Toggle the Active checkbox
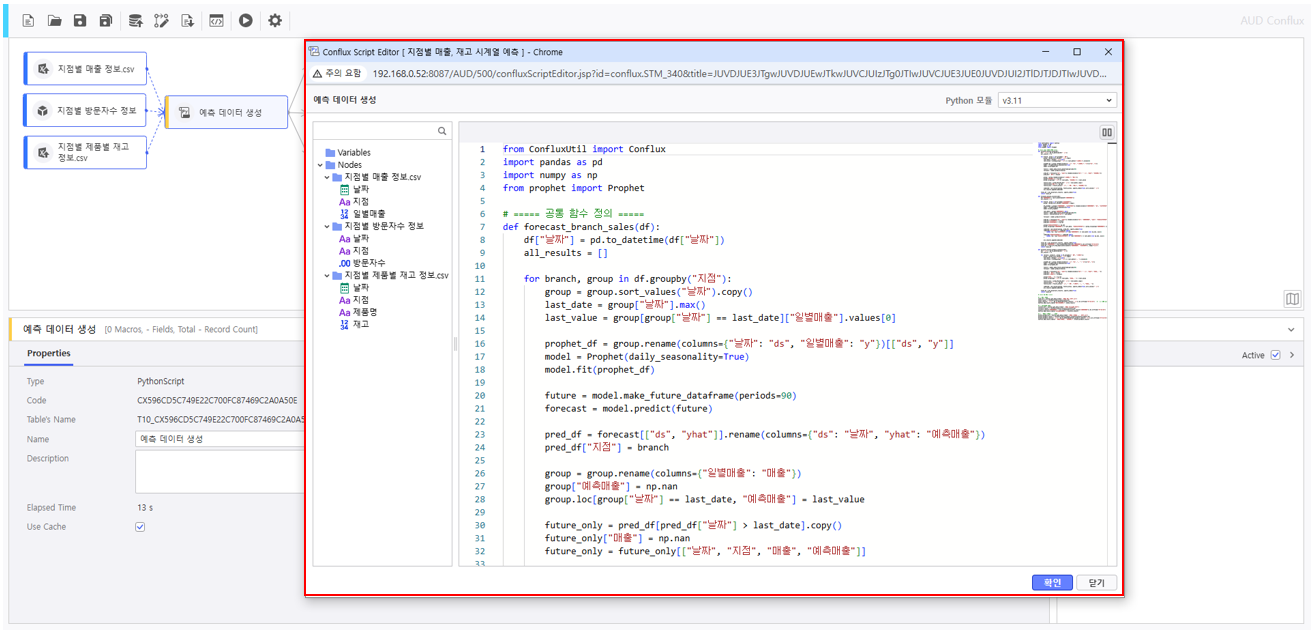Screen dimensions: 1312x631 pyautogui.click(x=1275, y=355)
